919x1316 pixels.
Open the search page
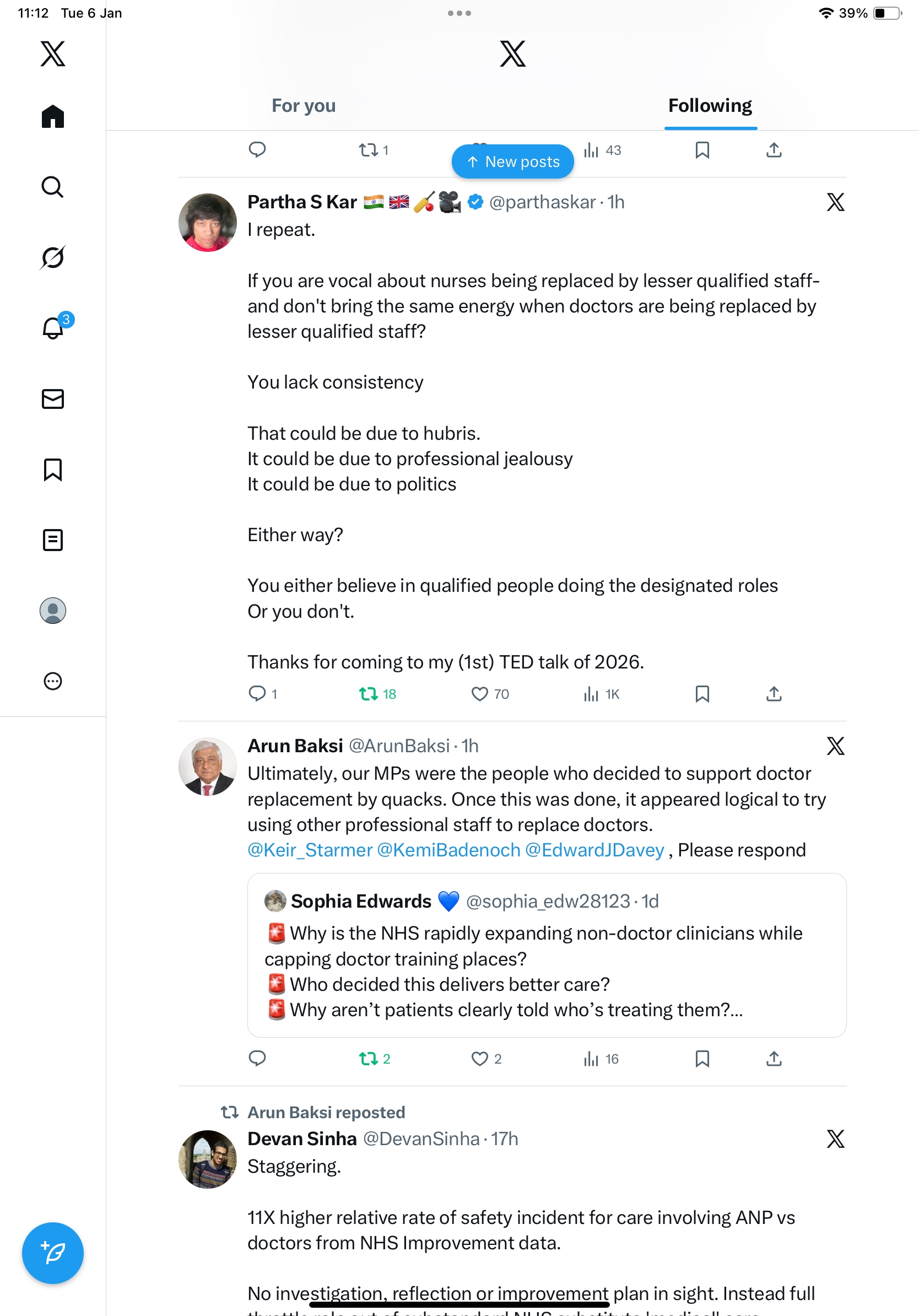(x=53, y=187)
